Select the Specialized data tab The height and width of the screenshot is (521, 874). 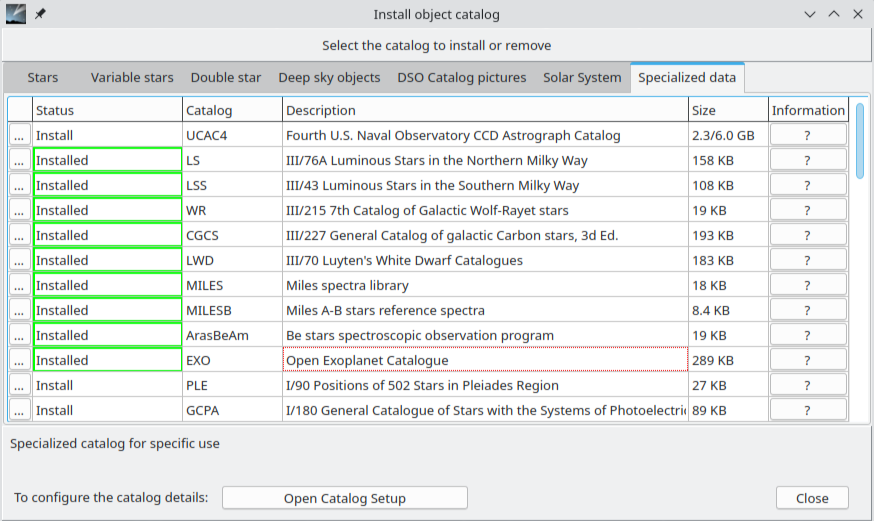[687, 77]
